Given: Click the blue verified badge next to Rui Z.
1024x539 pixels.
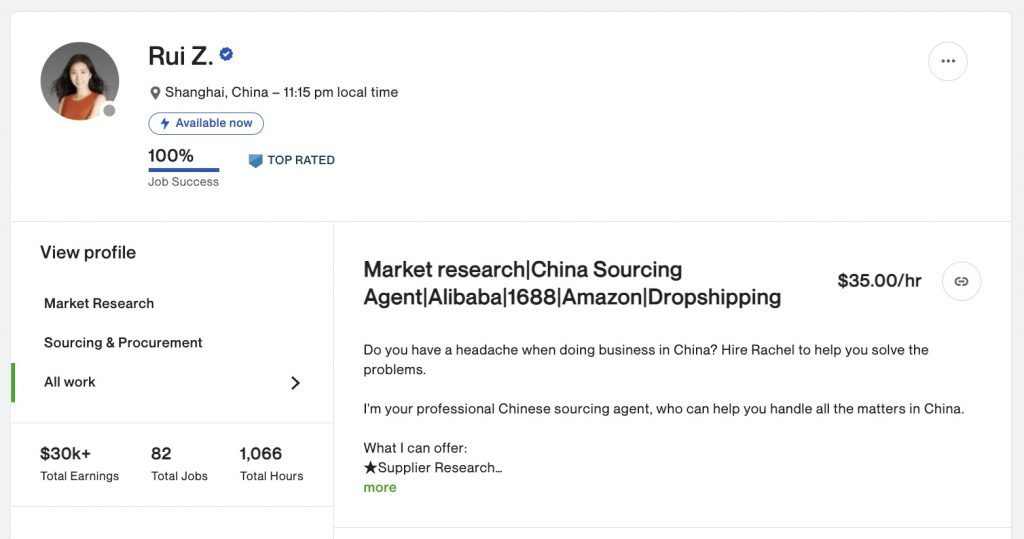Looking at the screenshot, I should coord(226,54).
